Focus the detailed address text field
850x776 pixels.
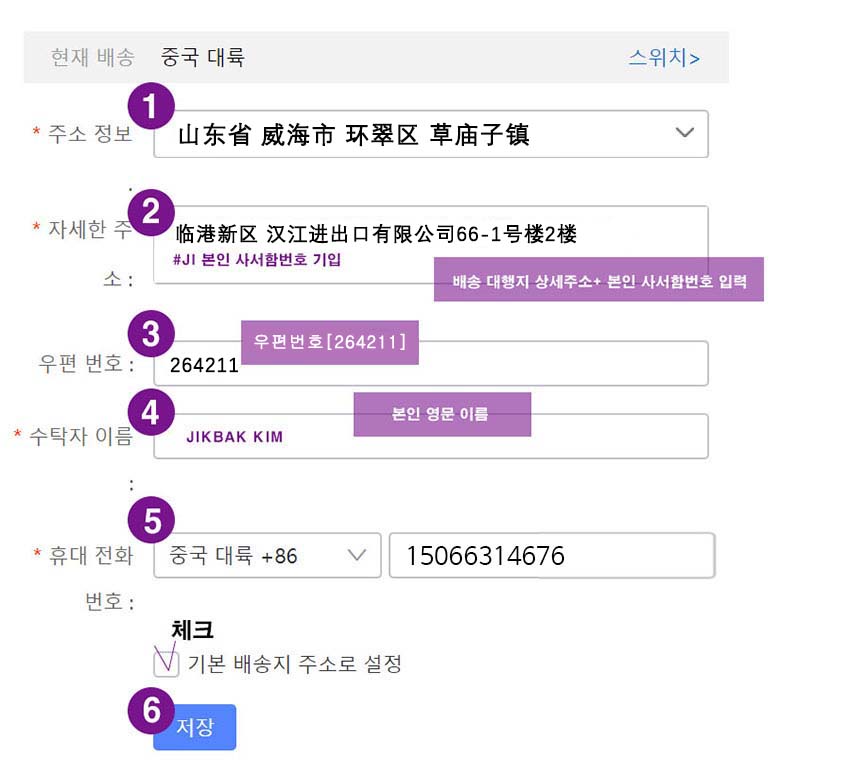(431, 245)
